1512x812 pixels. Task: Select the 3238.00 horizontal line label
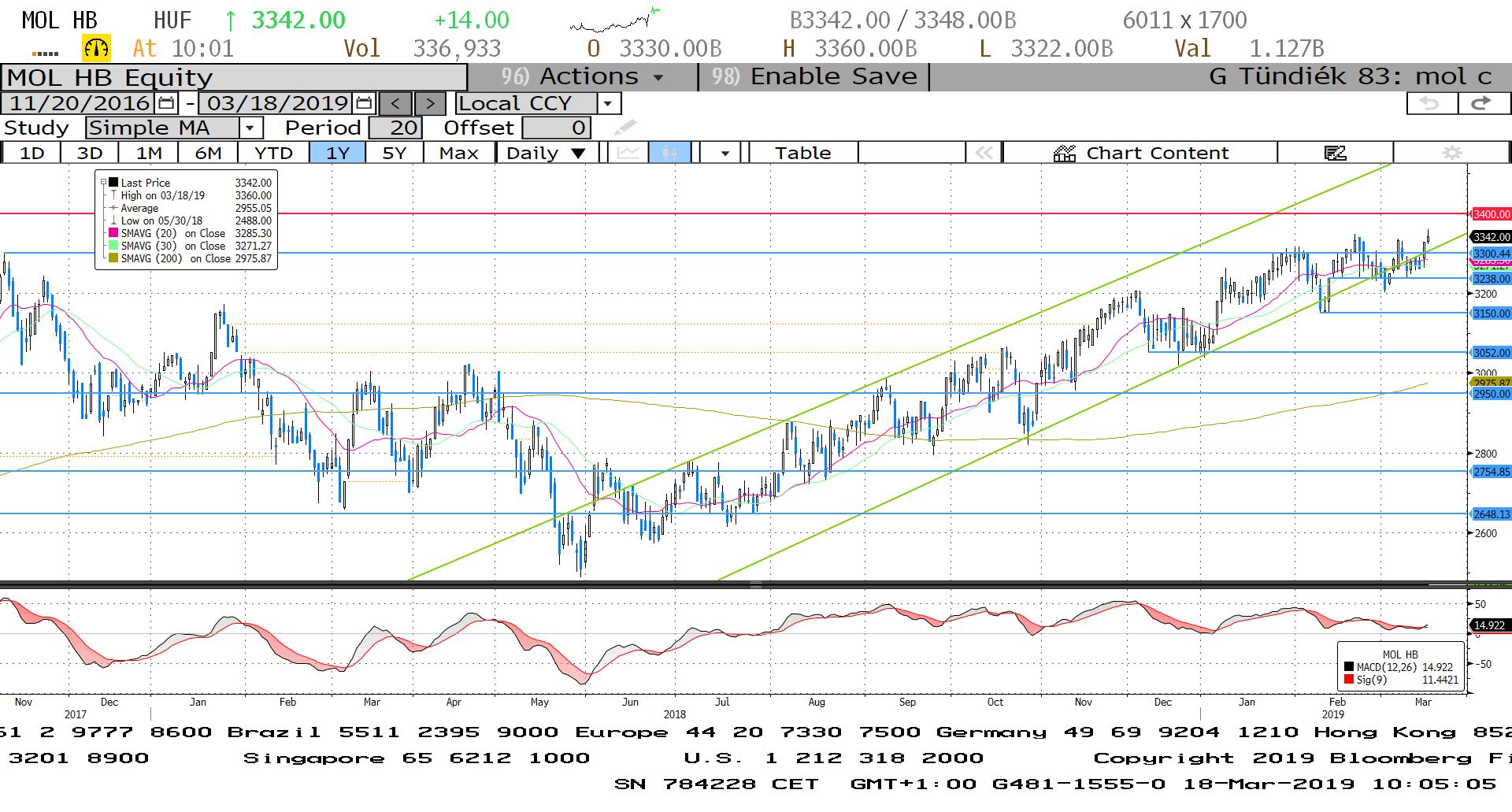point(1491,279)
